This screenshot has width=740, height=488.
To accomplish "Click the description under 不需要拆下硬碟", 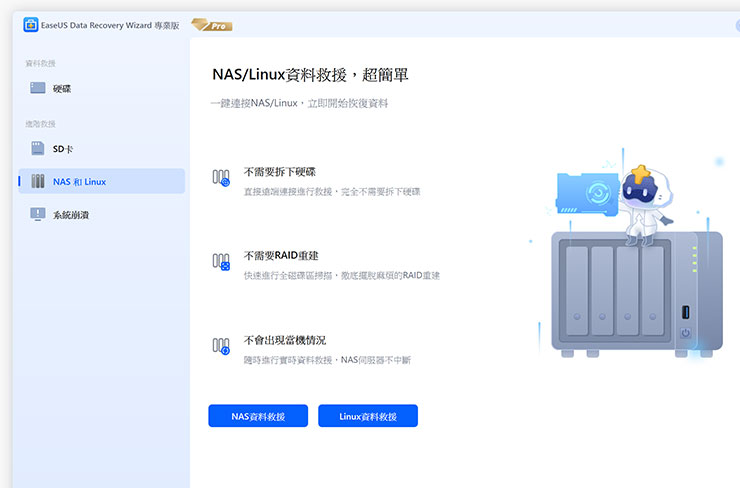I will tap(332, 192).
